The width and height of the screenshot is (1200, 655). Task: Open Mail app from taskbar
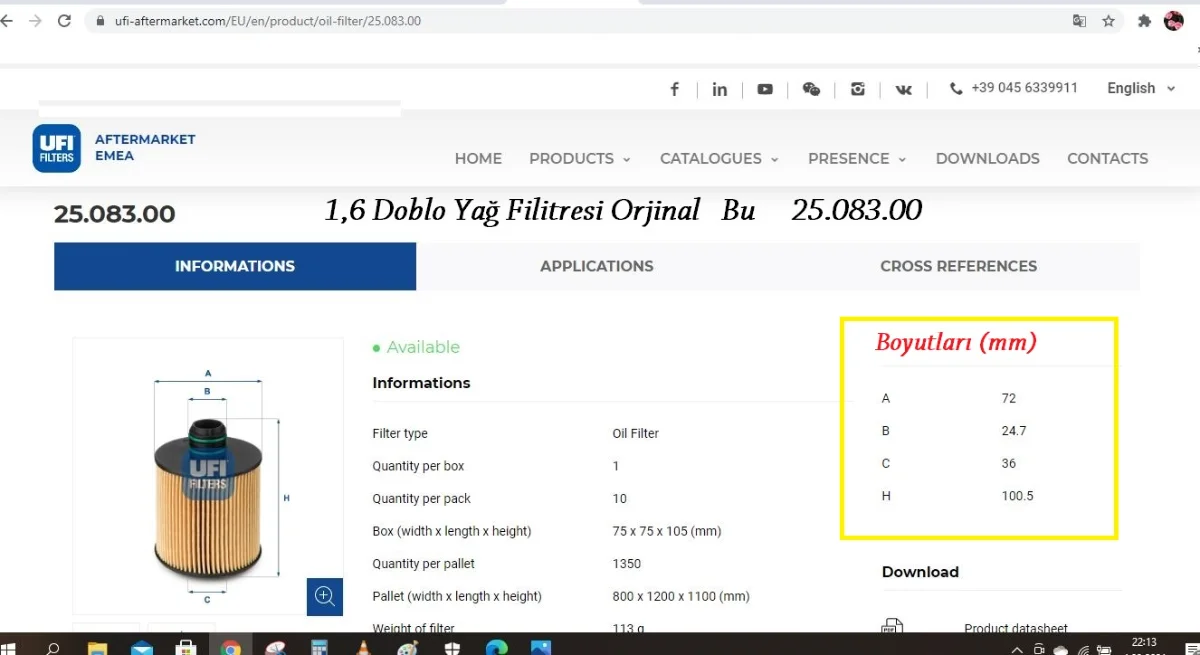141,648
